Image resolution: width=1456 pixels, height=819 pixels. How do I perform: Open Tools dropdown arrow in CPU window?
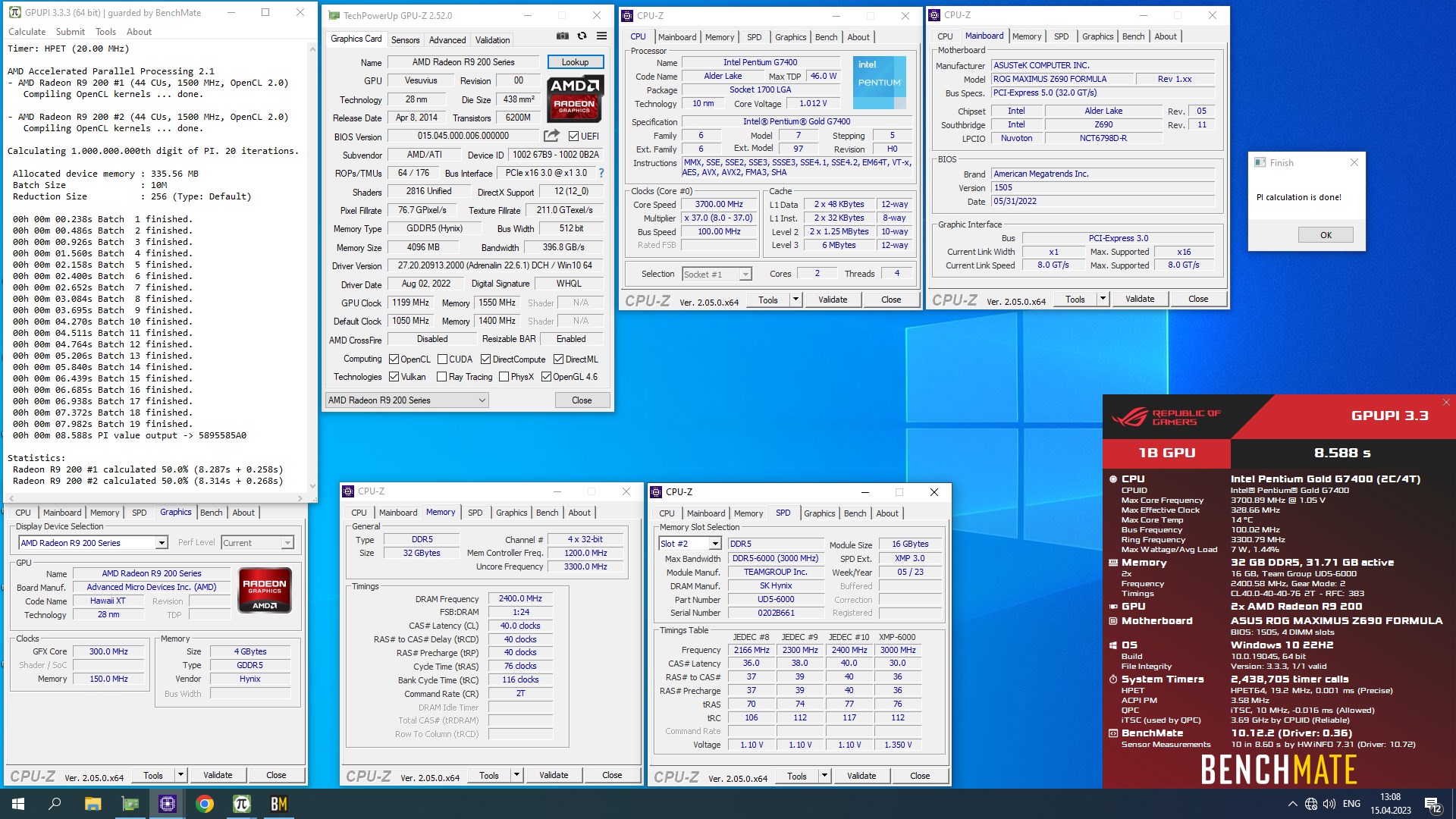[x=795, y=300]
